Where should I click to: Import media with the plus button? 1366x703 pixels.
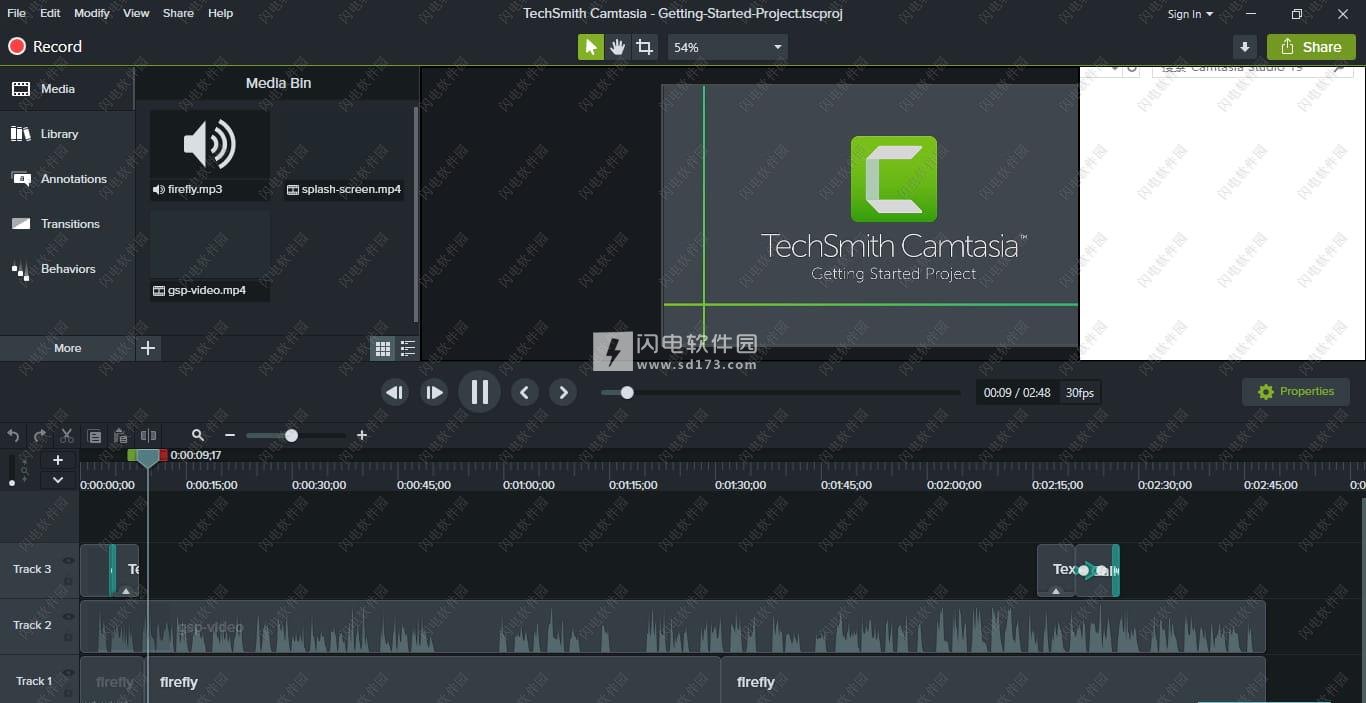click(x=148, y=348)
